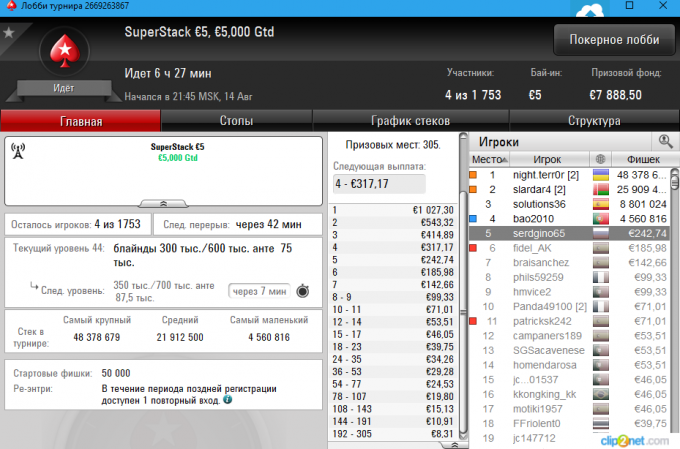The height and width of the screenshot is (449, 680).
Task: Select player SGSacavenese row
Action: click(569, 351)
